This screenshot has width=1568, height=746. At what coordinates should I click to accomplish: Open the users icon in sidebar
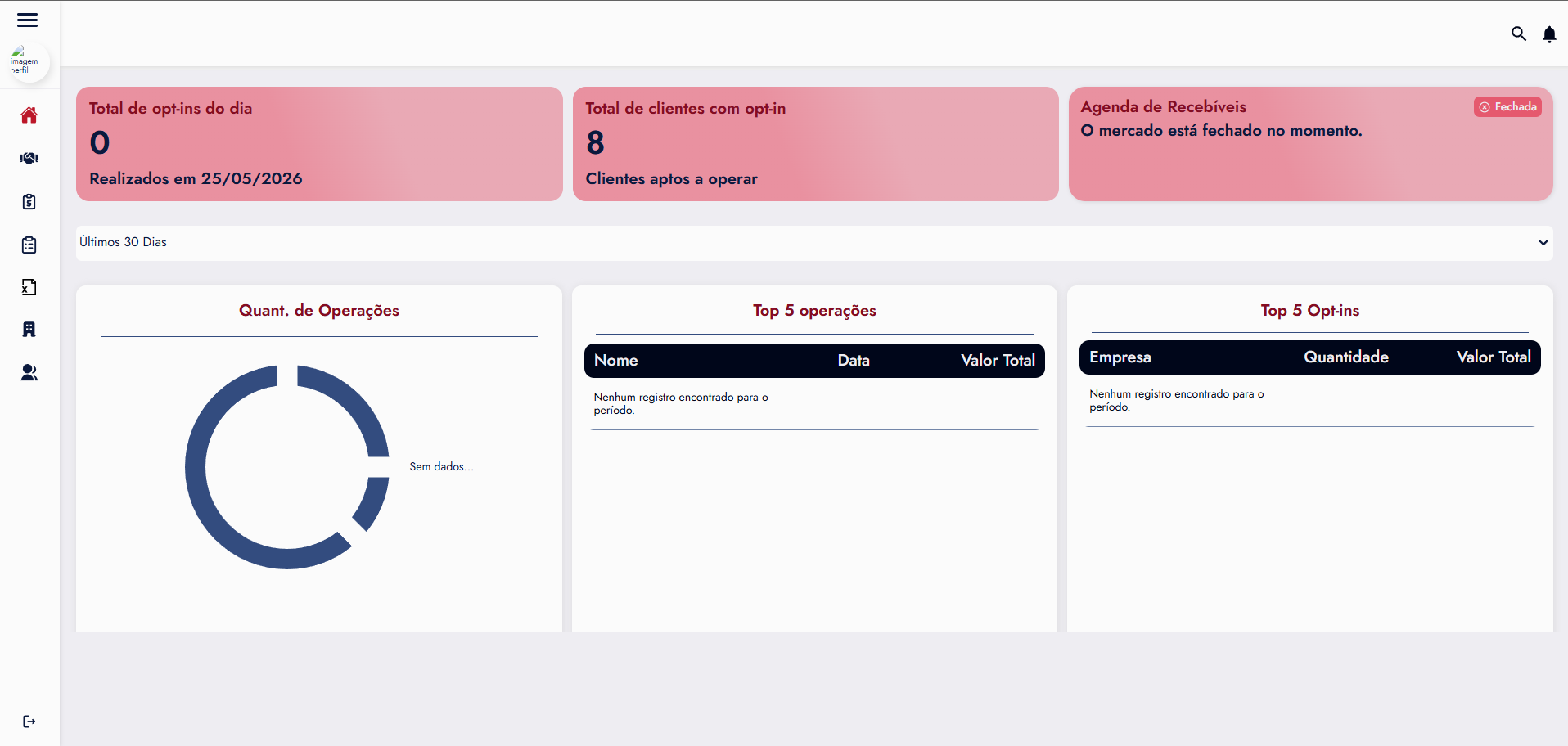tap(29, 373)
